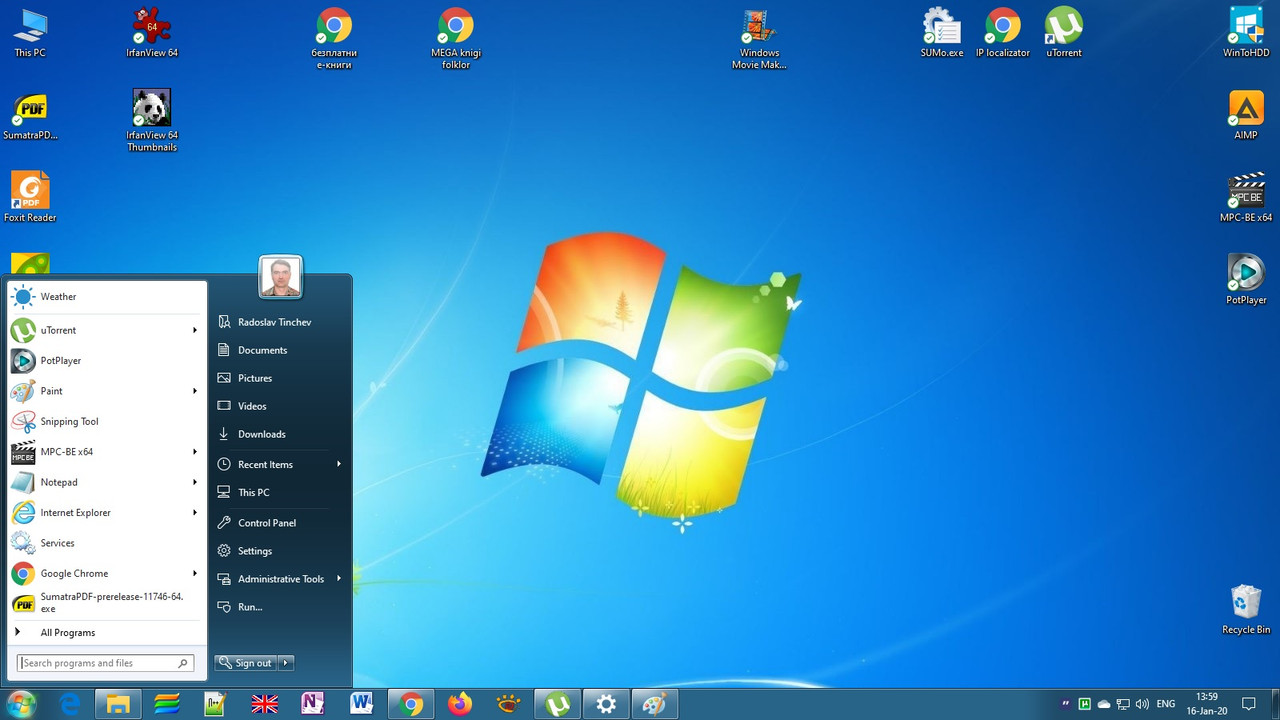The width and height of the screenshot is (1280, 720).
Task: Open the Action Center notification icon
Action: tap(1249, 704)
